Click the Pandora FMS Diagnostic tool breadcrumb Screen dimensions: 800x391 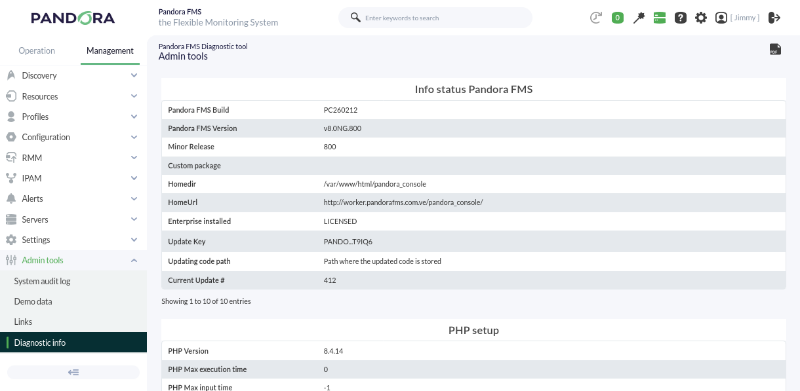pyautogui.click(x=203, y=46)
